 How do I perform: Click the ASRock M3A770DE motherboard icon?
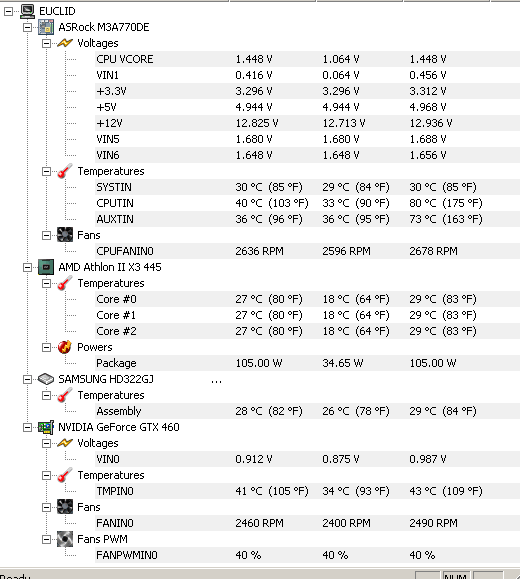46,27
